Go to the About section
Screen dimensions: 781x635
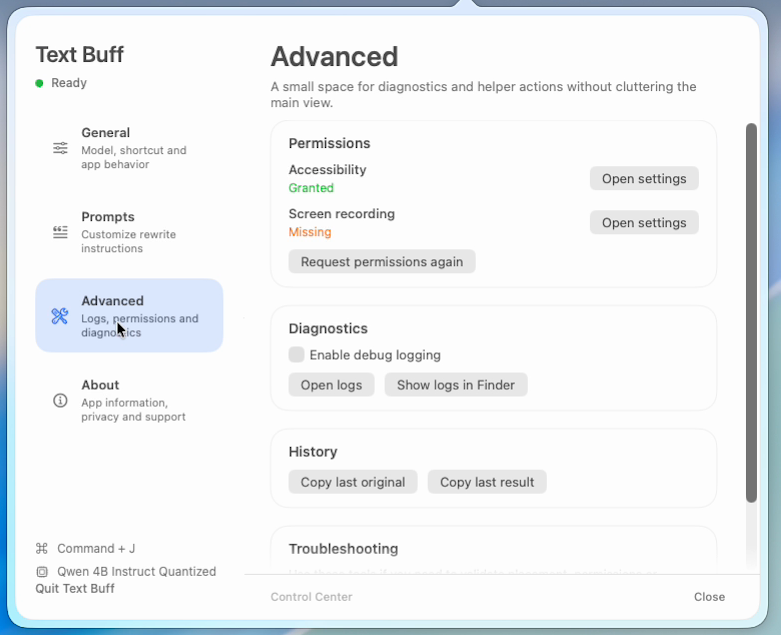(129, 400)
